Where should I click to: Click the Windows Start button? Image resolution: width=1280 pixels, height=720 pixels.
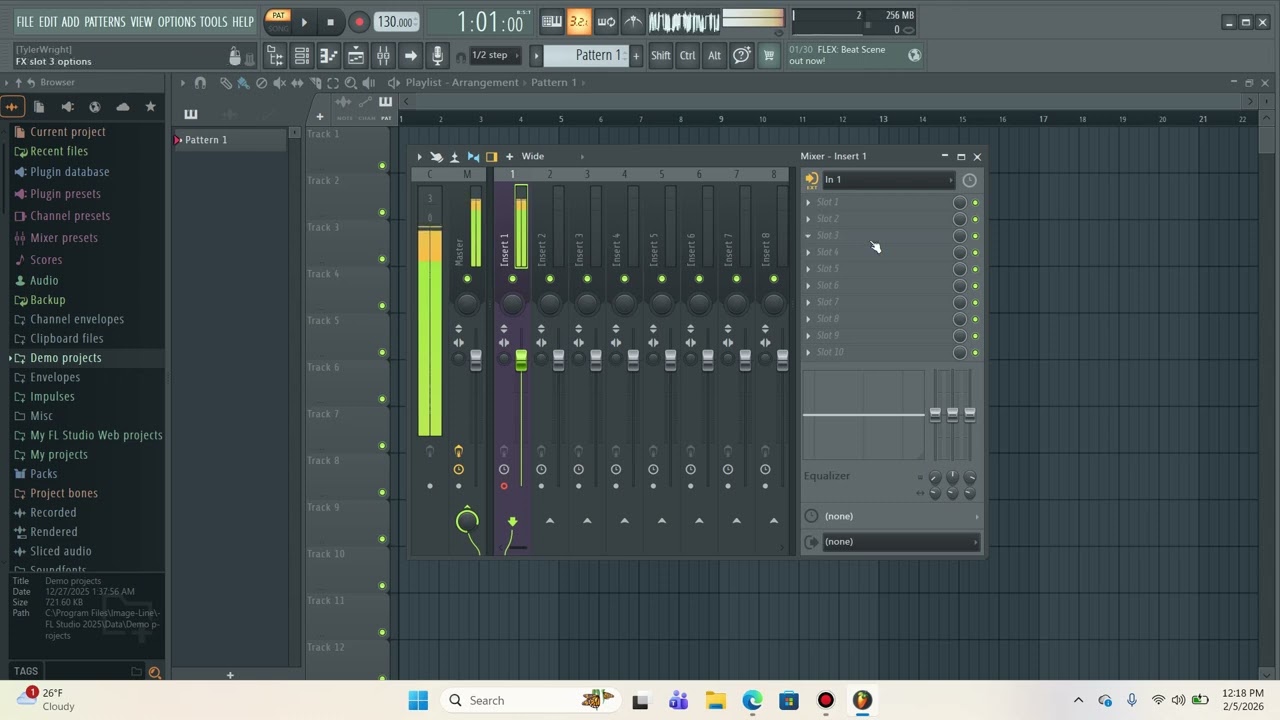[x=418, y=700]
